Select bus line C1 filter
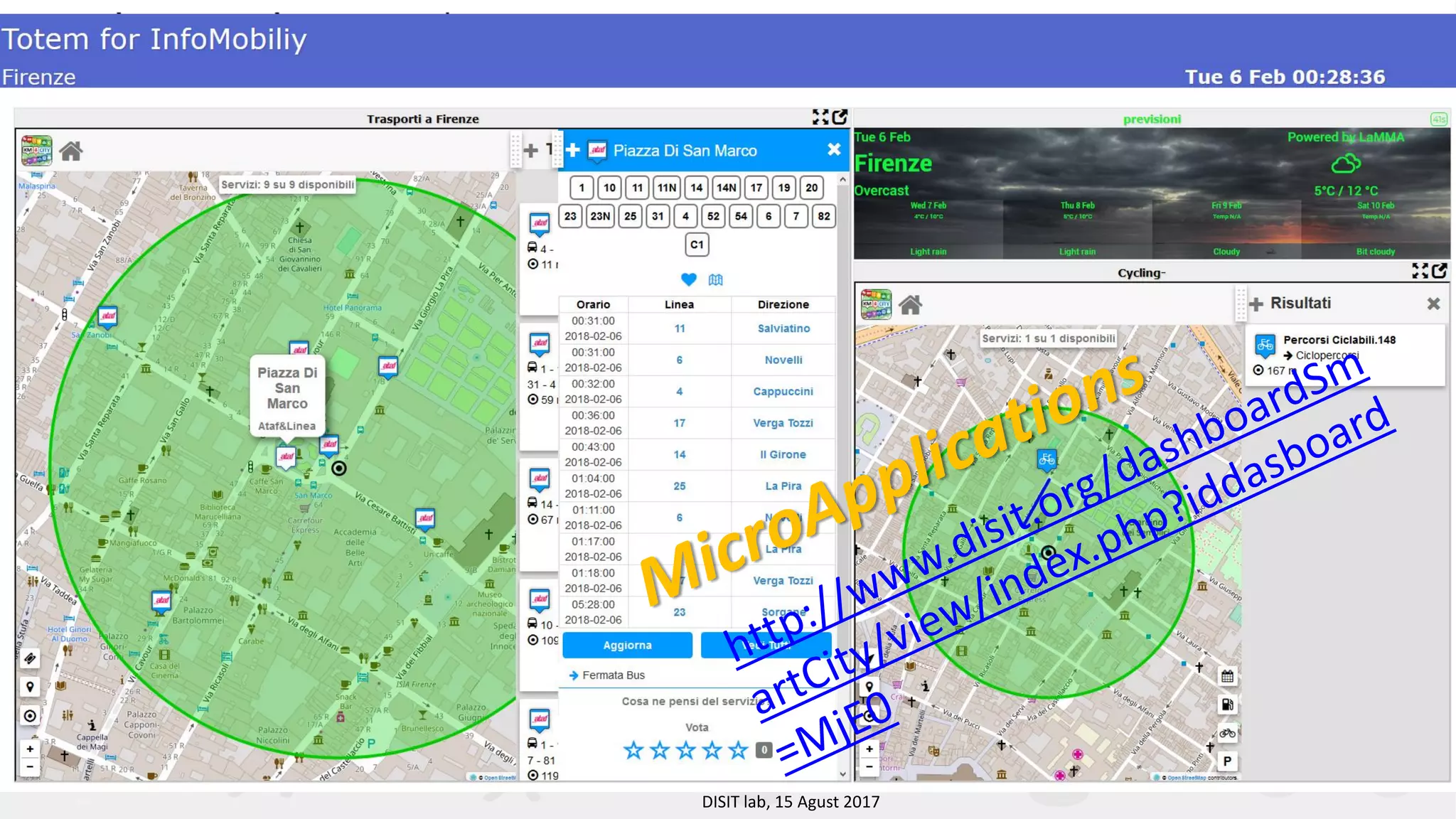 (x=697, y=245)
